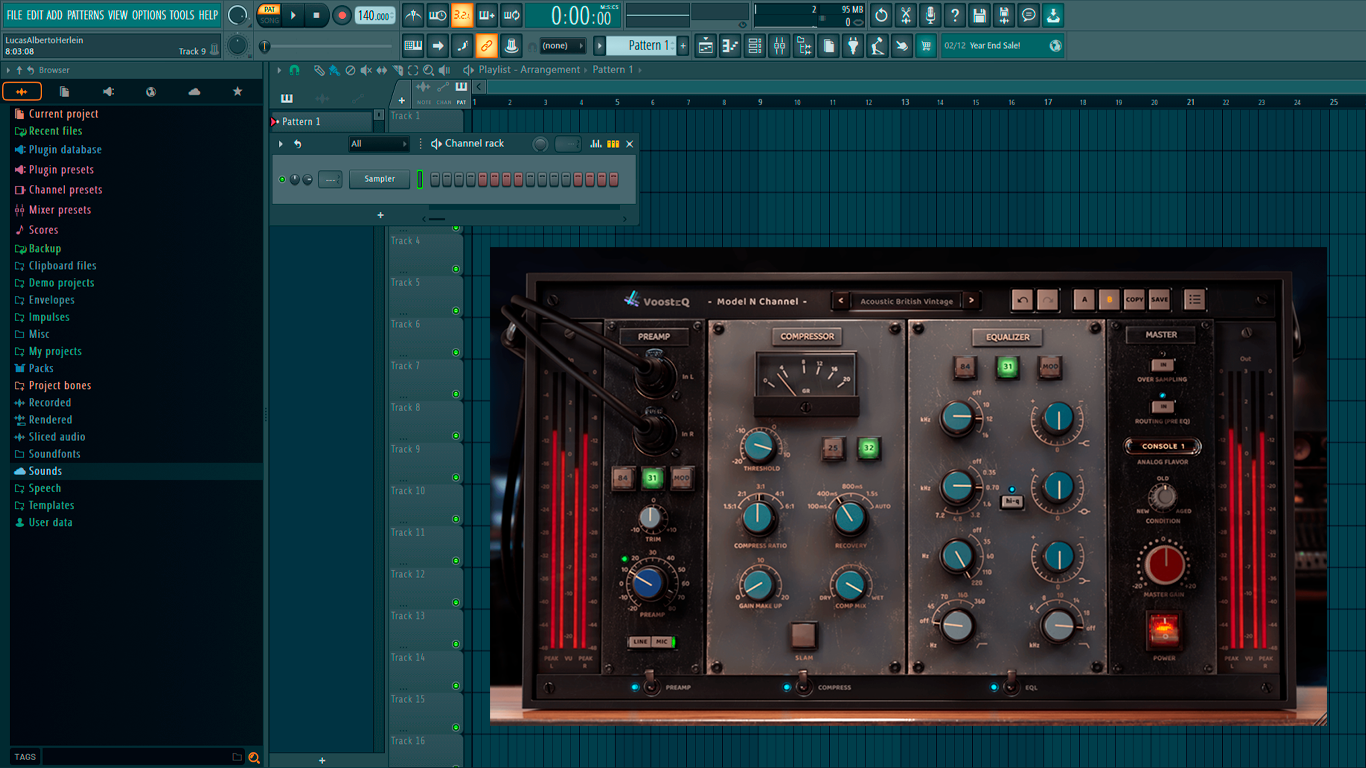
Task: Select the playlist pencil draw tool
Action: (319, 70)
